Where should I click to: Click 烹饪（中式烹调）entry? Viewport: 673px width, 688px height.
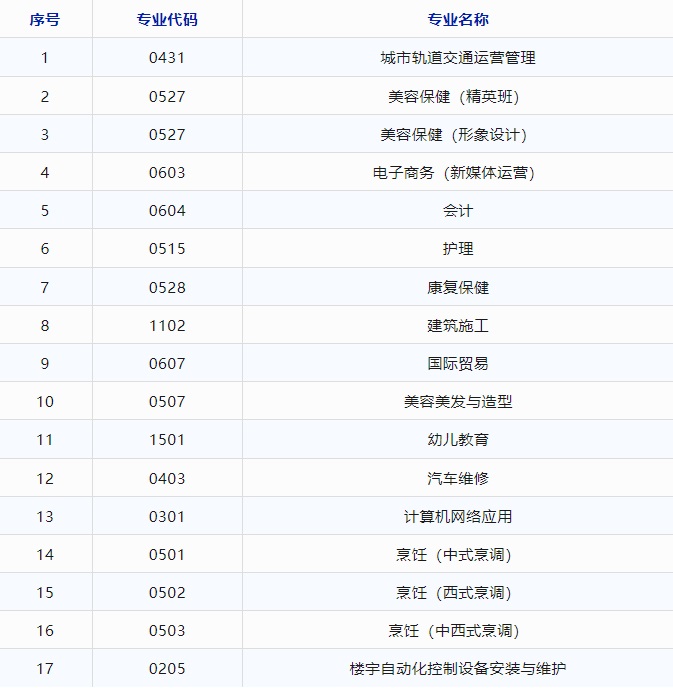pos(457,555)
